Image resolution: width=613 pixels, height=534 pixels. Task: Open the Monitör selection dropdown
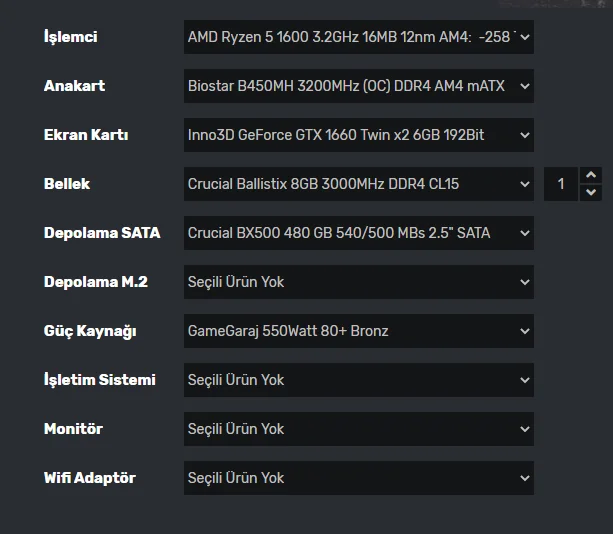[358, 429]
